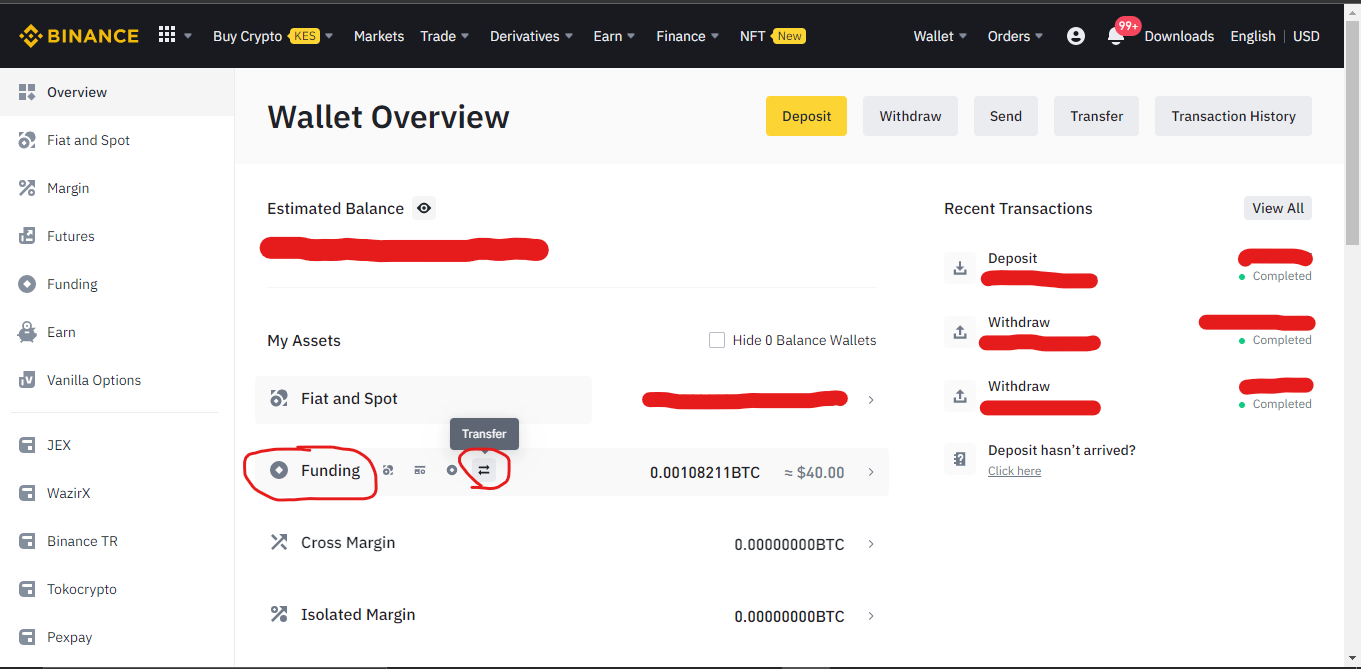The height and width of the screenshot is (669, 1361).
Task: Click the Isolated Margin 0.00000000BTC balance
Action: click(789, 616)
